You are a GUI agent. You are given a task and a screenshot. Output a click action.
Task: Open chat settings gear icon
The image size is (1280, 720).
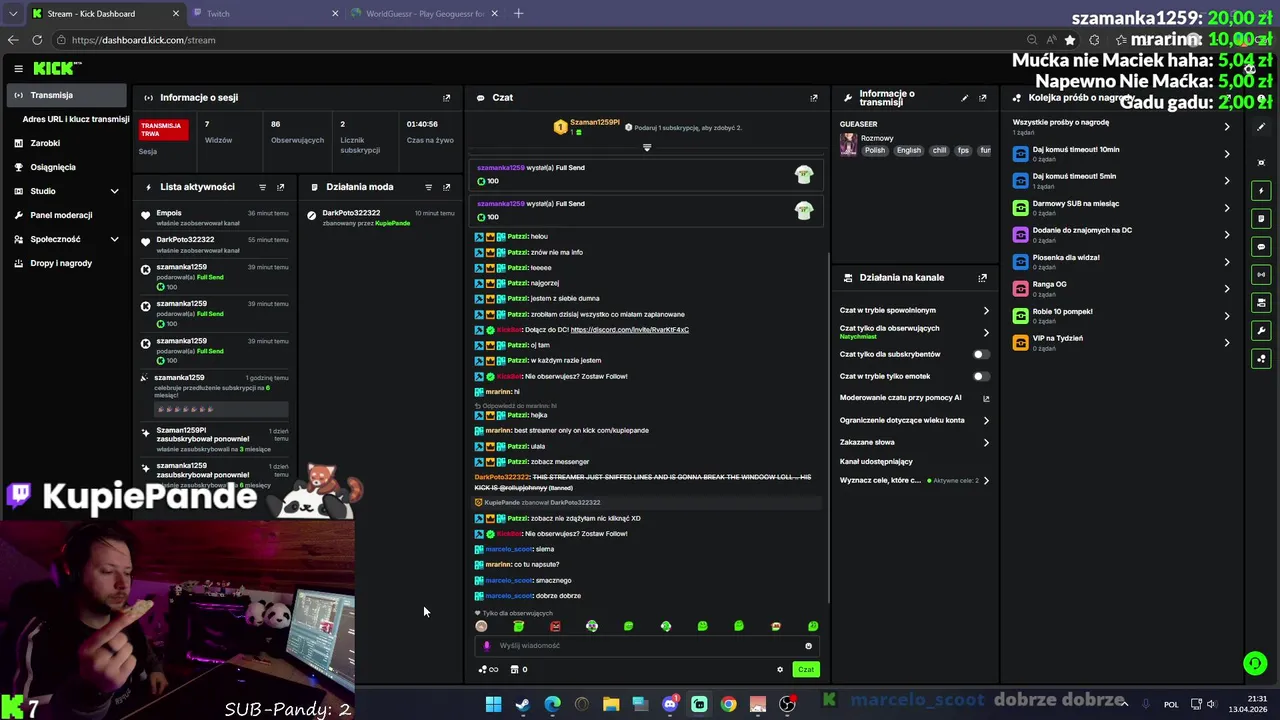pos(780,670)
